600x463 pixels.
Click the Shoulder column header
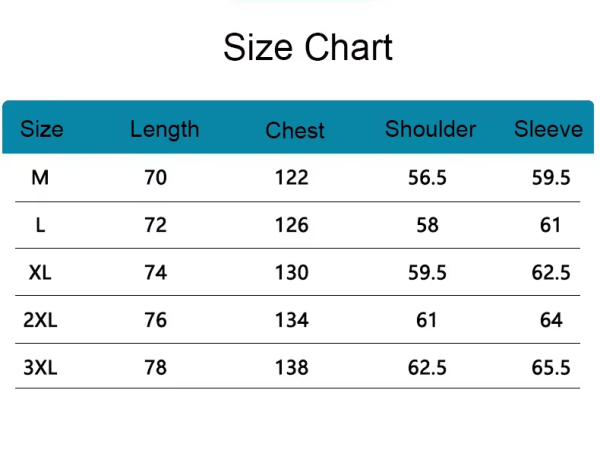point(430,129)
